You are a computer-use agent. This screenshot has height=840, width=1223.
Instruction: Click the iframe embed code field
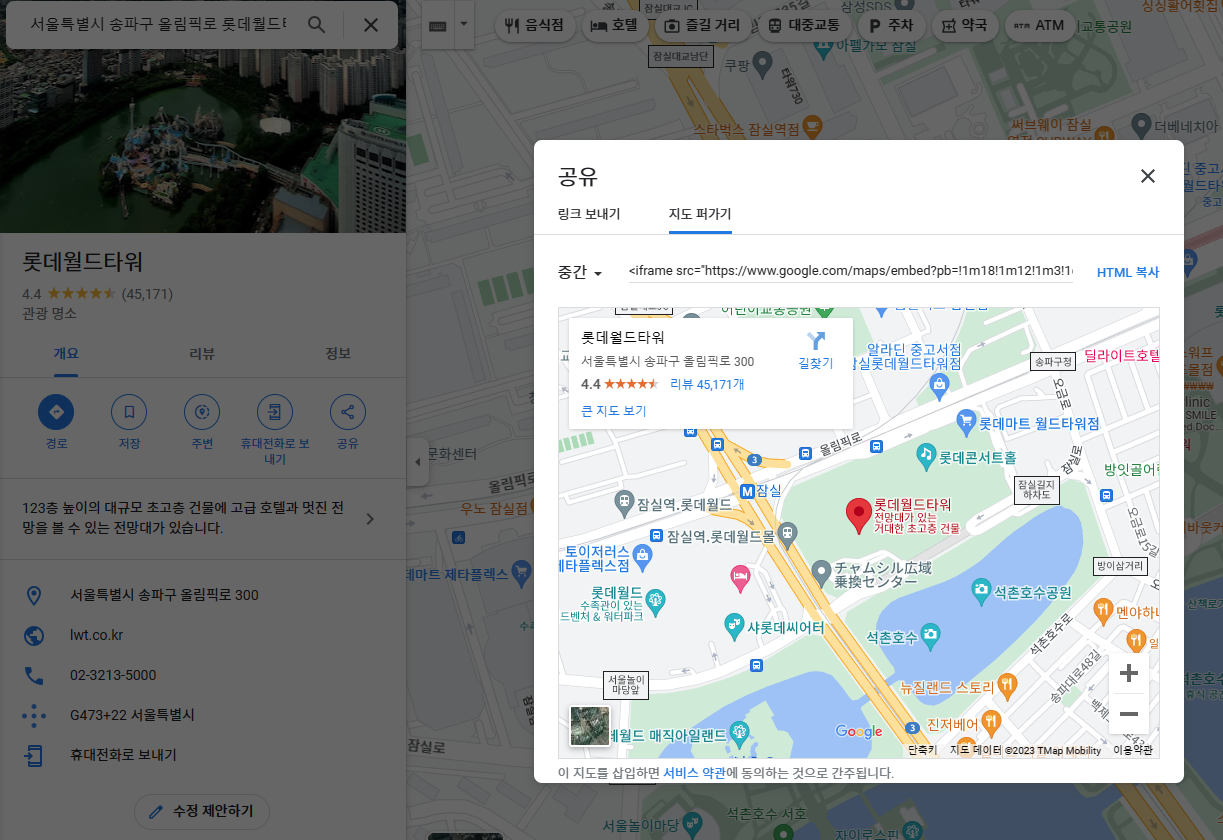[851, 271]
